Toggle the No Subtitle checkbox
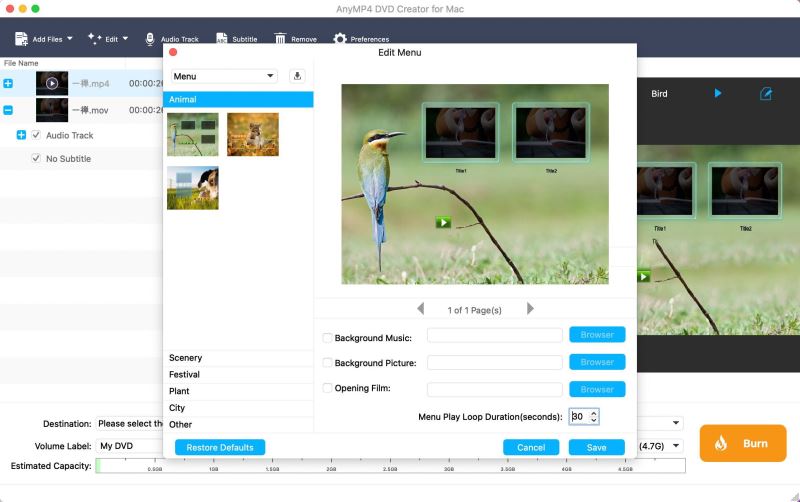Screen dimensions: 800x502 36,158
